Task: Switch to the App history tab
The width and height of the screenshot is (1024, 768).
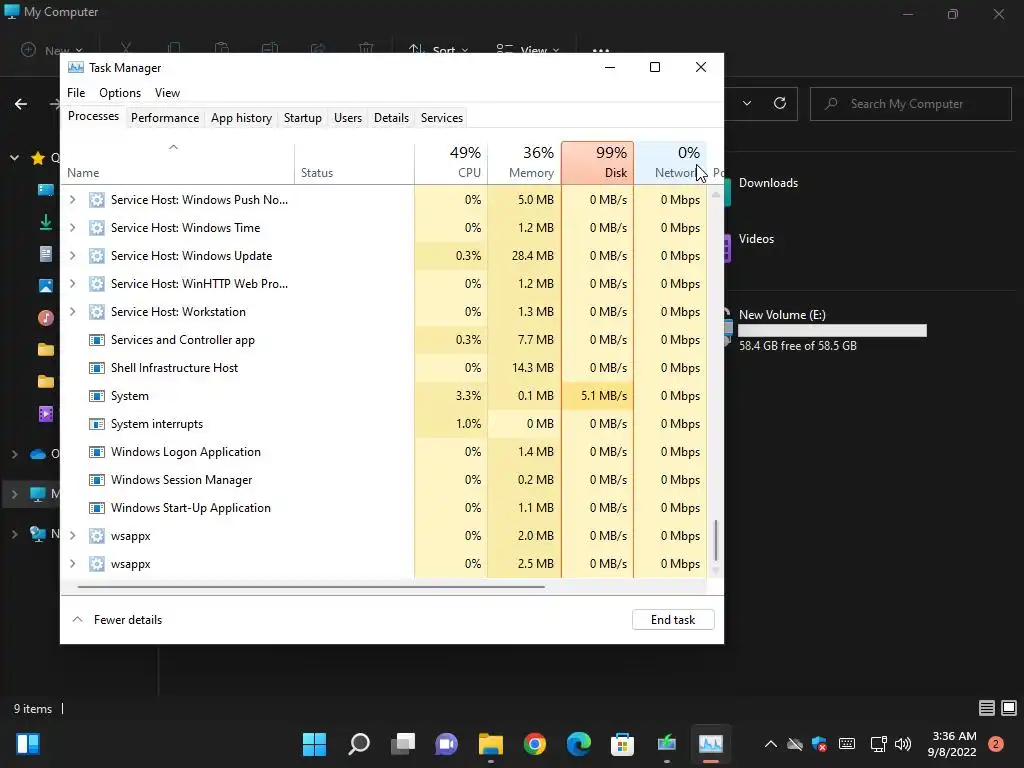Action: [x=241, y=118]
